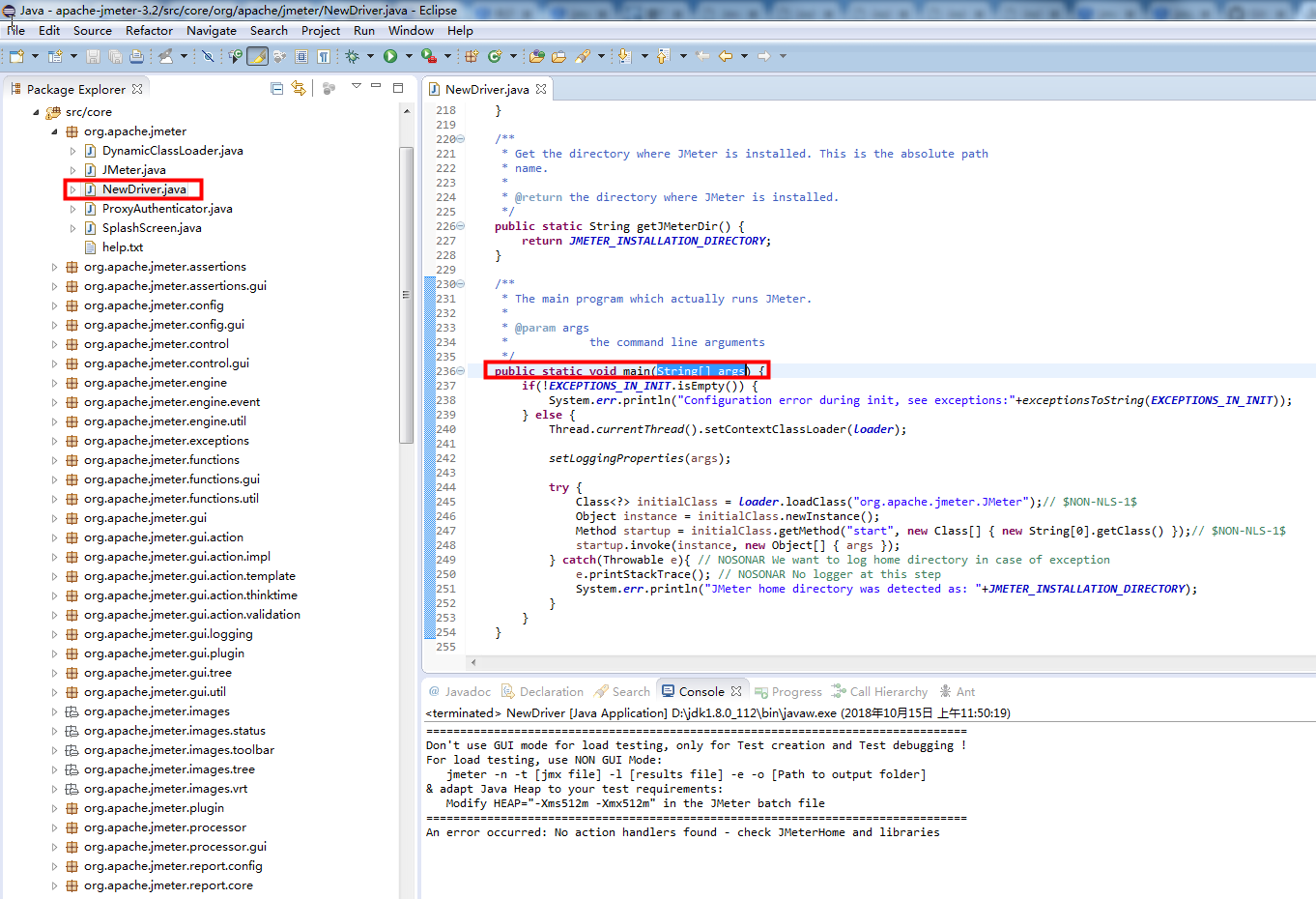Open the Refactor menu

149,30
